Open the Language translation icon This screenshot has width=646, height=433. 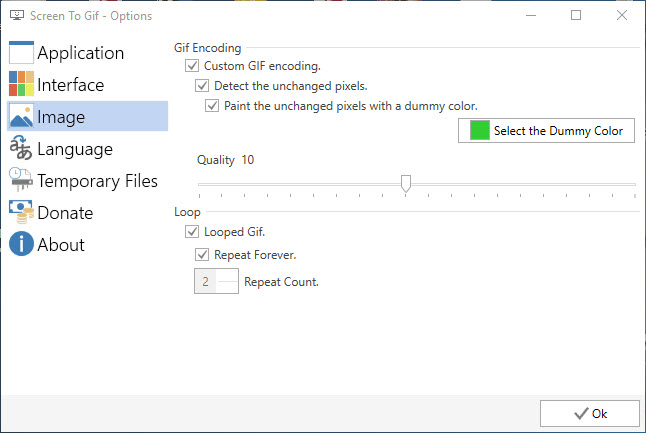(21, 147)
